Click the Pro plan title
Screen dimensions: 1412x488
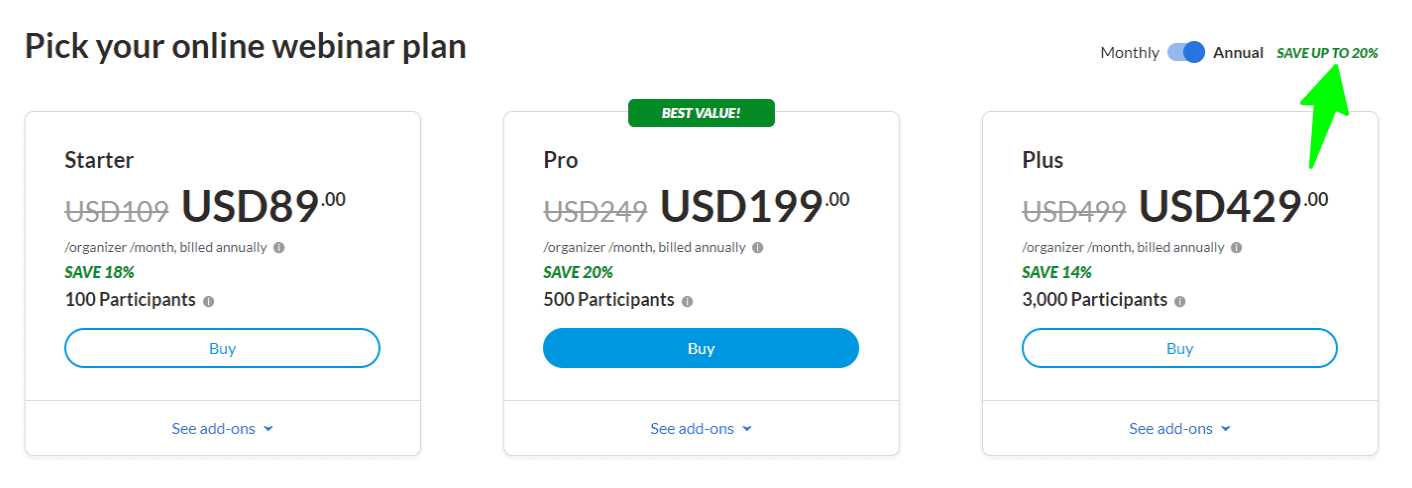[x=561, y=160]
